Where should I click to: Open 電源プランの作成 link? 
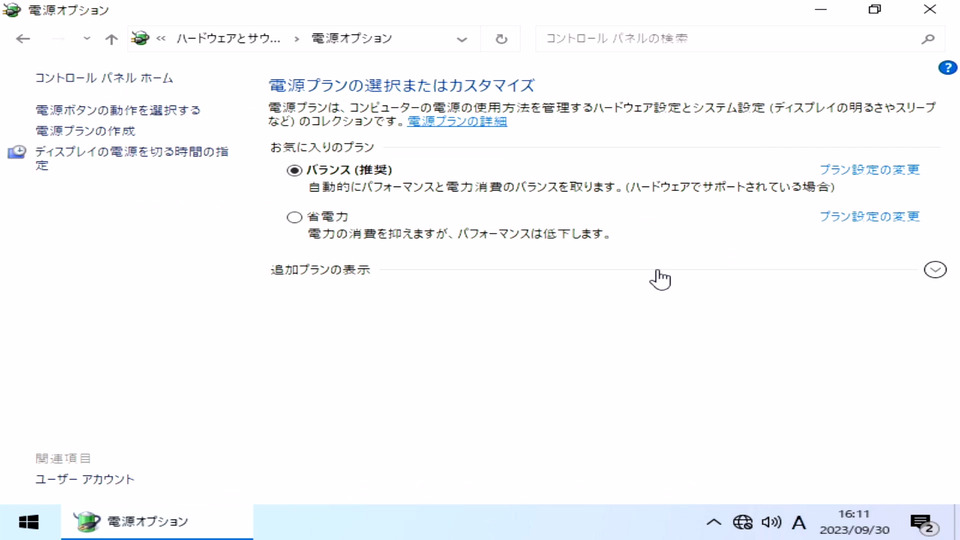tap(85, 131)
